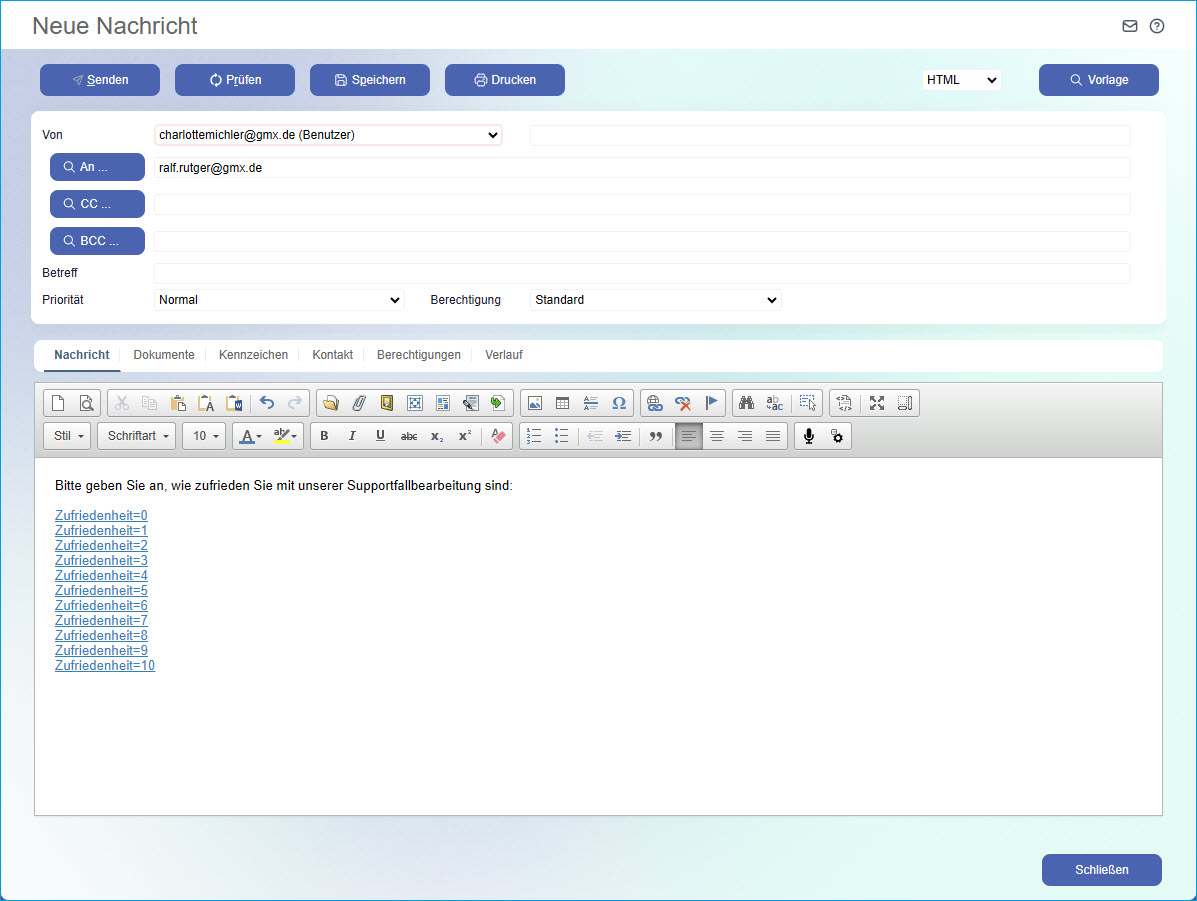Screen dimensions: 1197x901
Task: Toggle underline formatting
Action: tap(380, 436)
